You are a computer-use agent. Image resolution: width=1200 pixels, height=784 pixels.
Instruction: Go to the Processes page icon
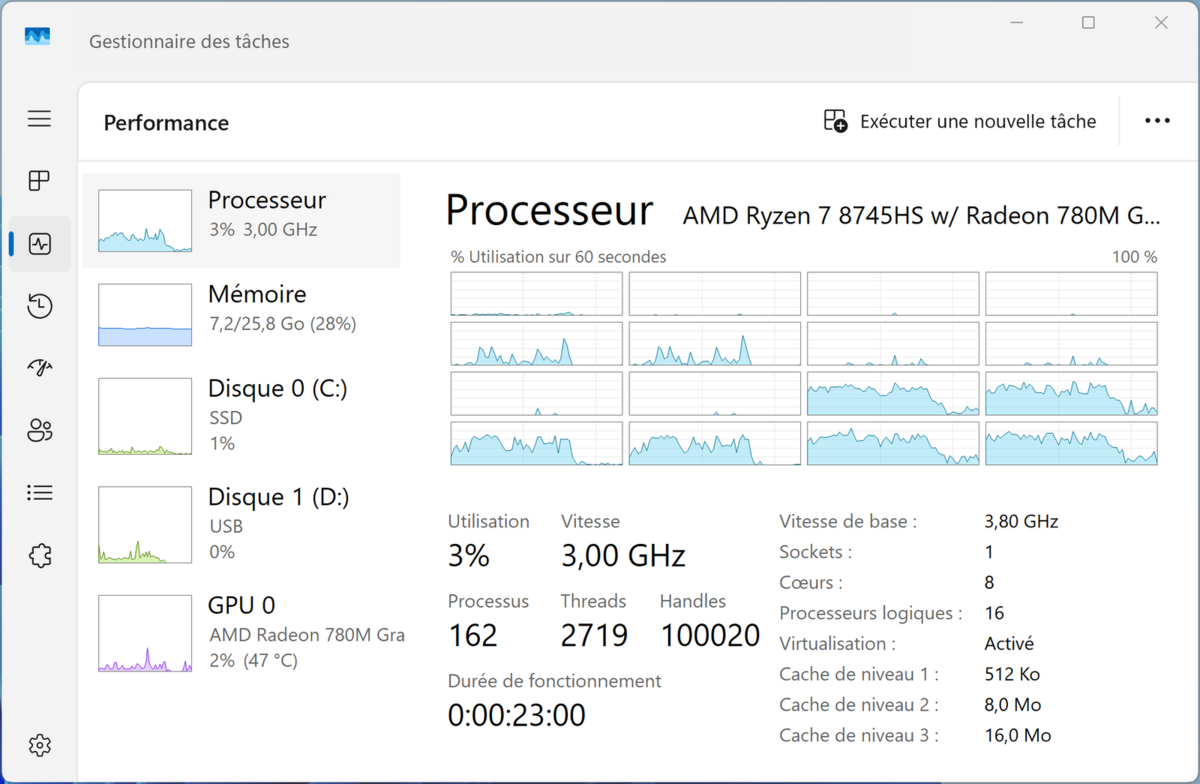(x=39, y=181)
